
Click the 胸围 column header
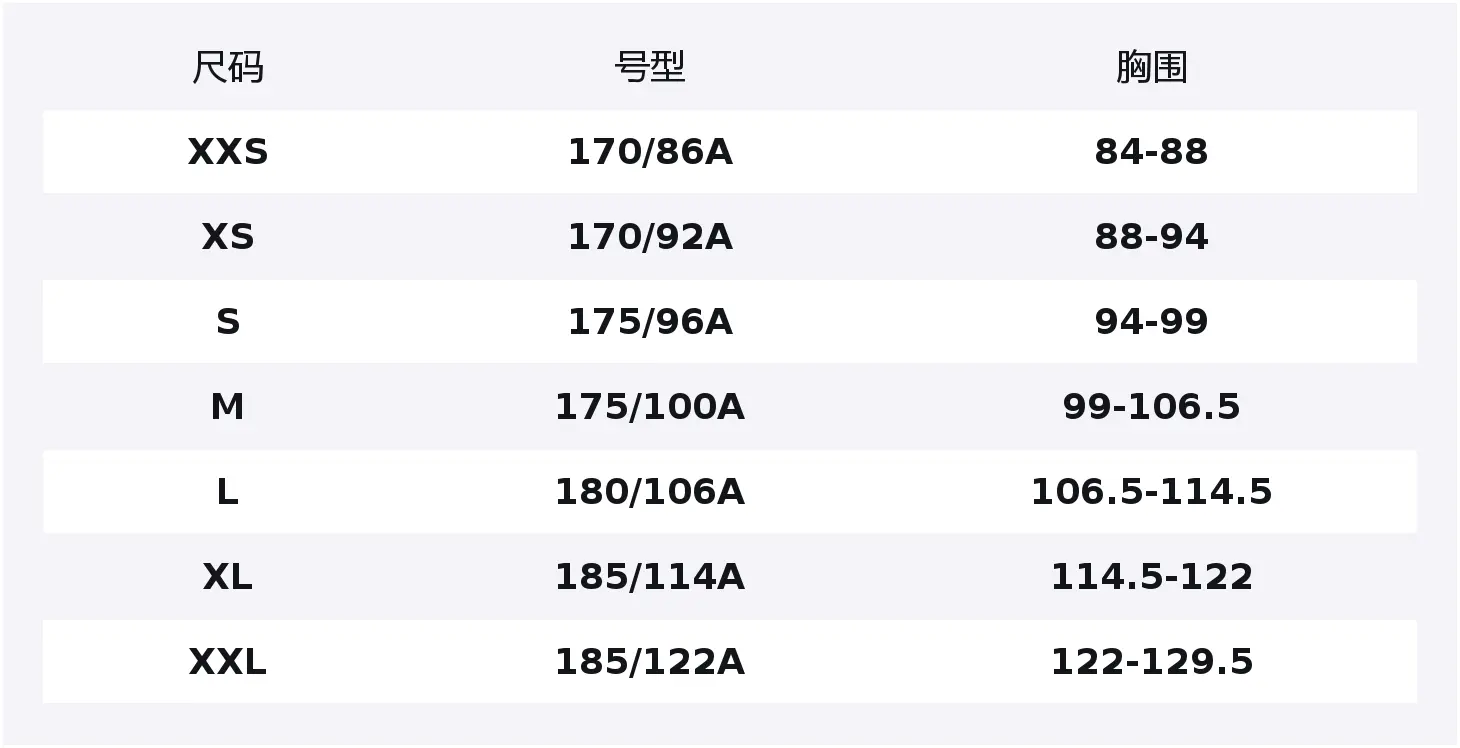pos(1151,68)
